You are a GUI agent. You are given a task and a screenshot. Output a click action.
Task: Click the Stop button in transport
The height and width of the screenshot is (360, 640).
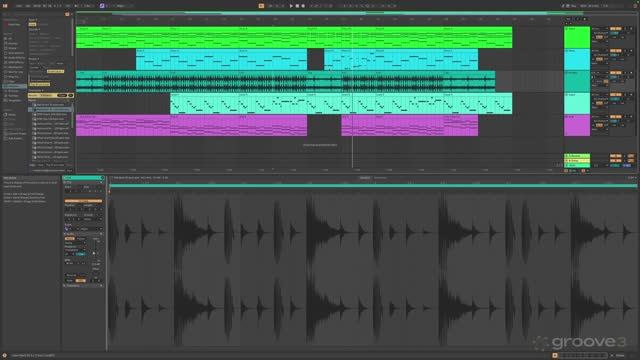297,6
